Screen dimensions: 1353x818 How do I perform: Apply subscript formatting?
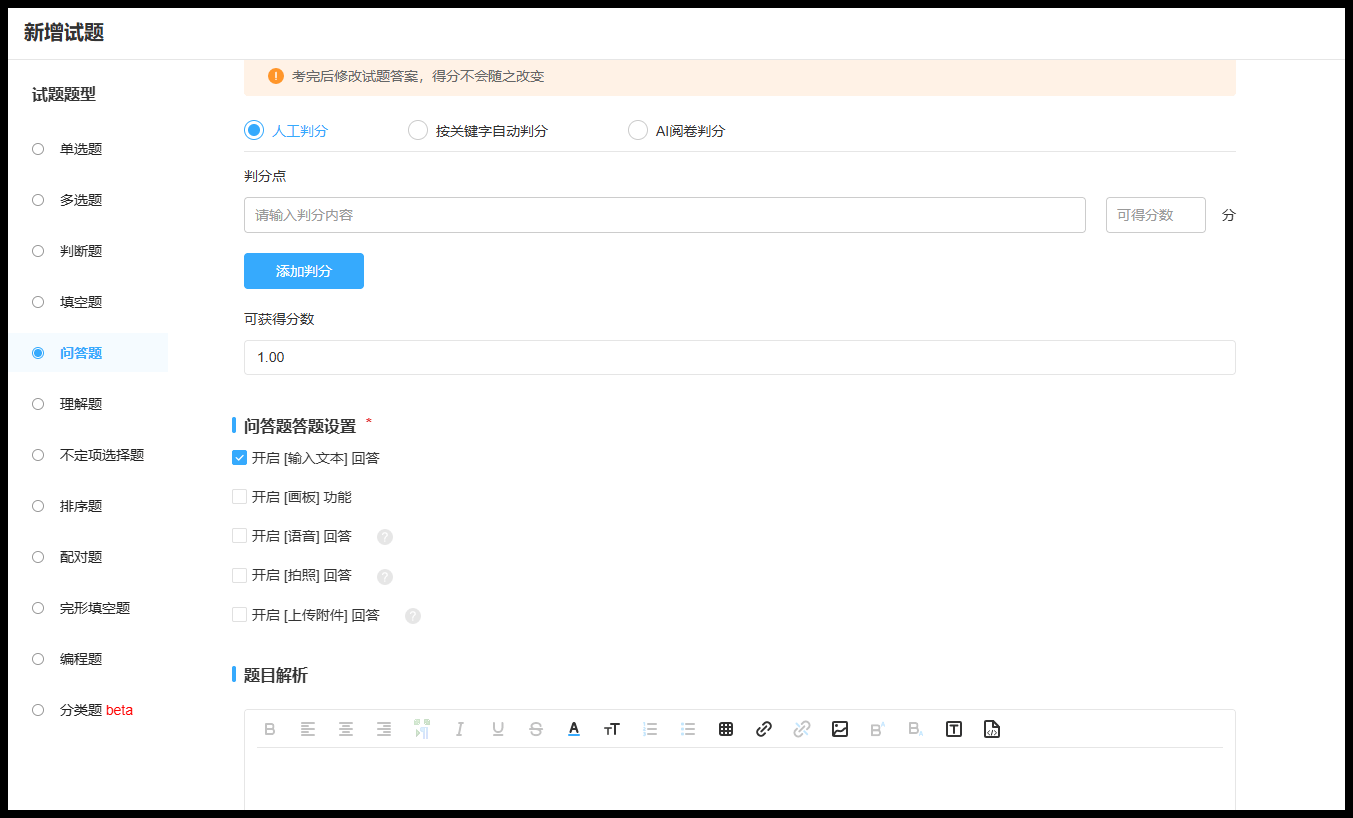pos(916,729)
